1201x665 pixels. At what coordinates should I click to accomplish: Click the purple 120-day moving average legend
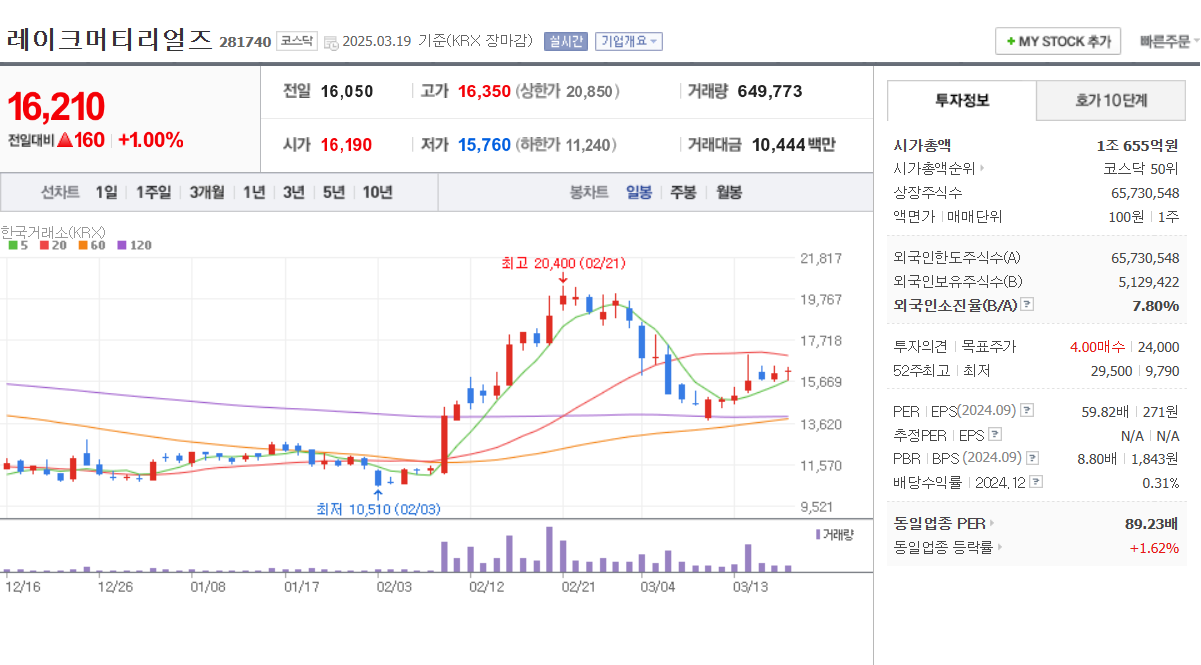(134, 244)
